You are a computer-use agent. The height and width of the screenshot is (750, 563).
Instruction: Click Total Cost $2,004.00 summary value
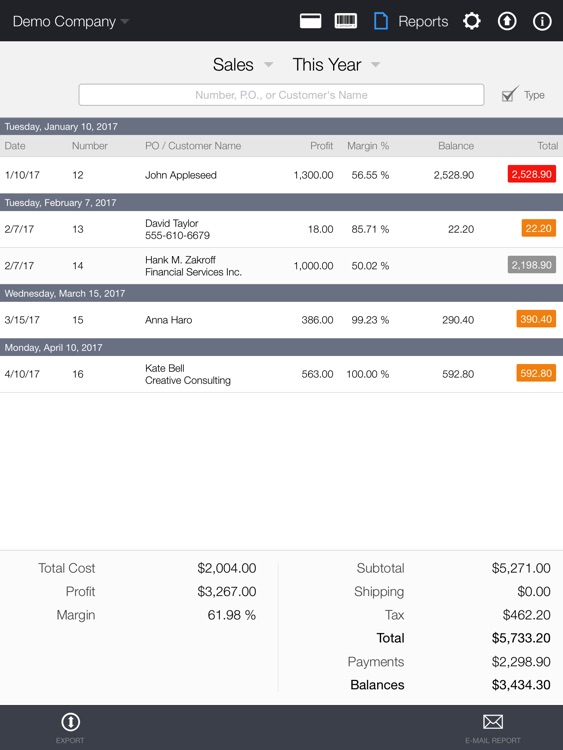(227, 568)
